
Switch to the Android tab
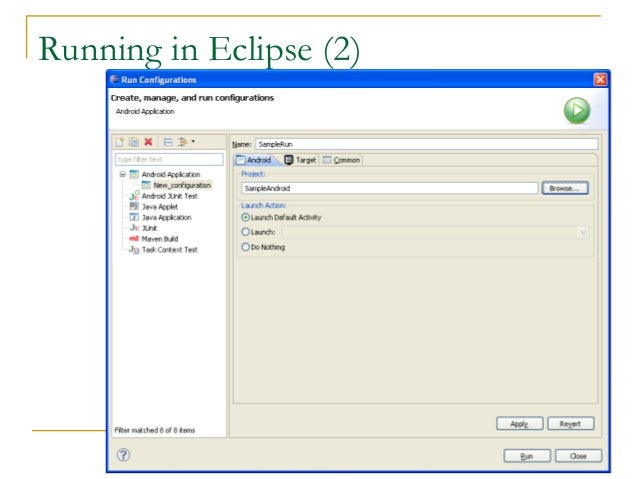click(x=254, y=160)
